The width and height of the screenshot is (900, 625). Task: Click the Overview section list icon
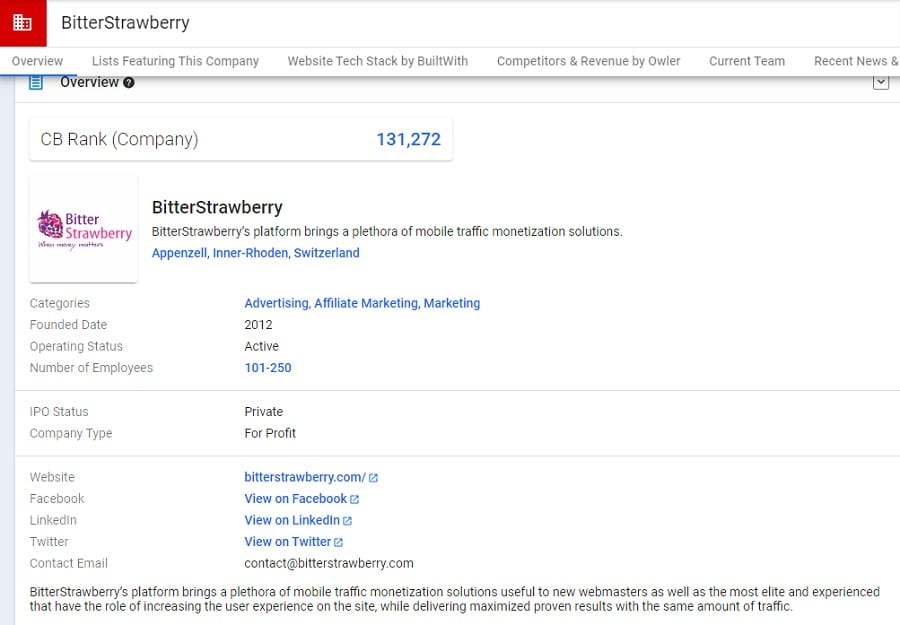click(x=36, y=83)
